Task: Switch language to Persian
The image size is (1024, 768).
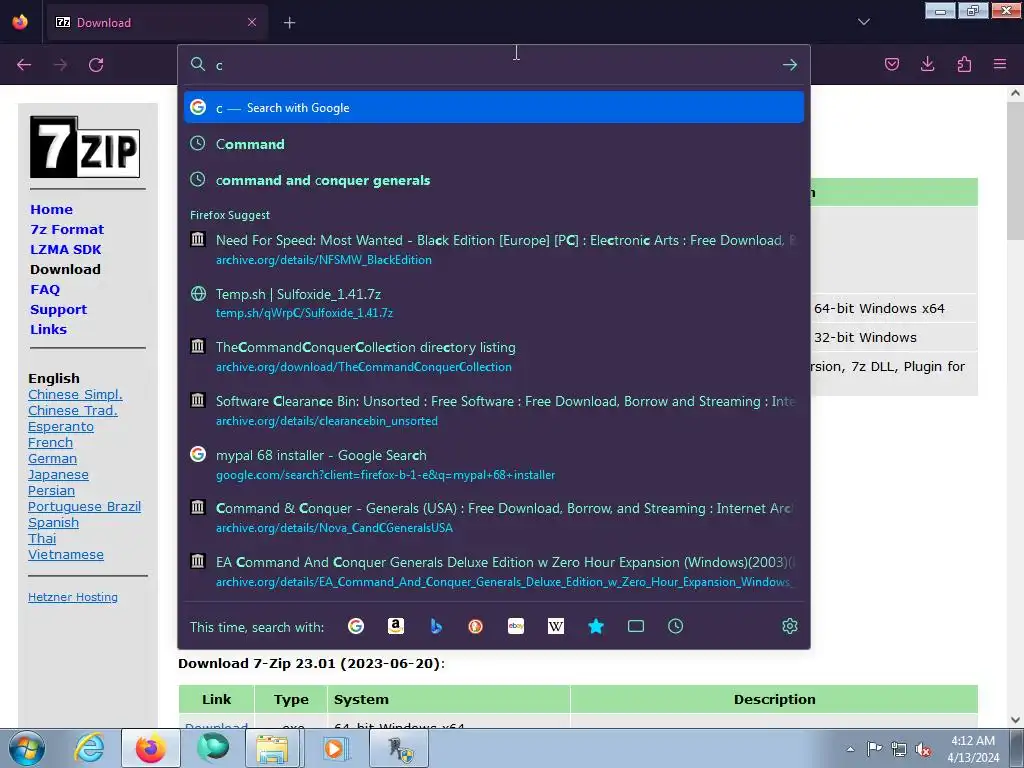Action: point(51,490)
